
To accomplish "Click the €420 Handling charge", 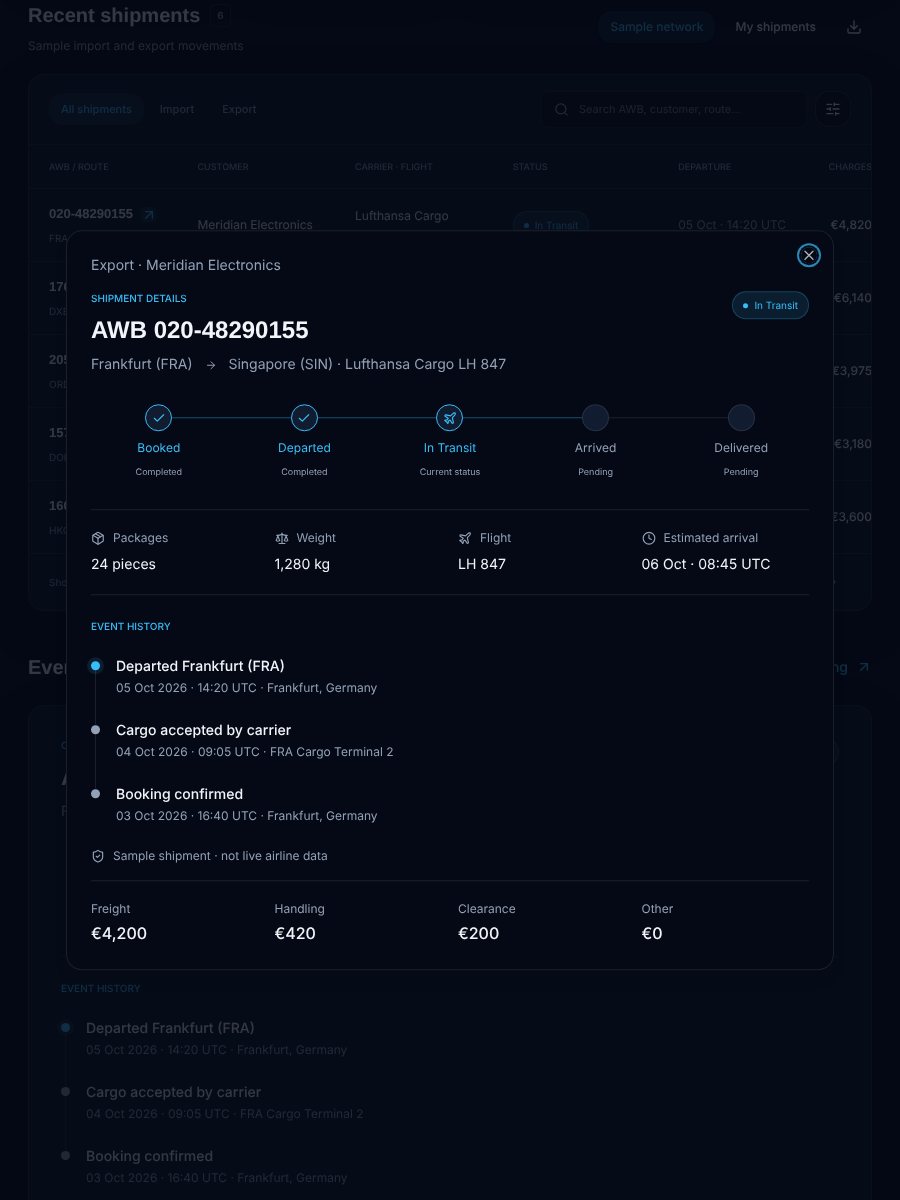I will point(295,933).
